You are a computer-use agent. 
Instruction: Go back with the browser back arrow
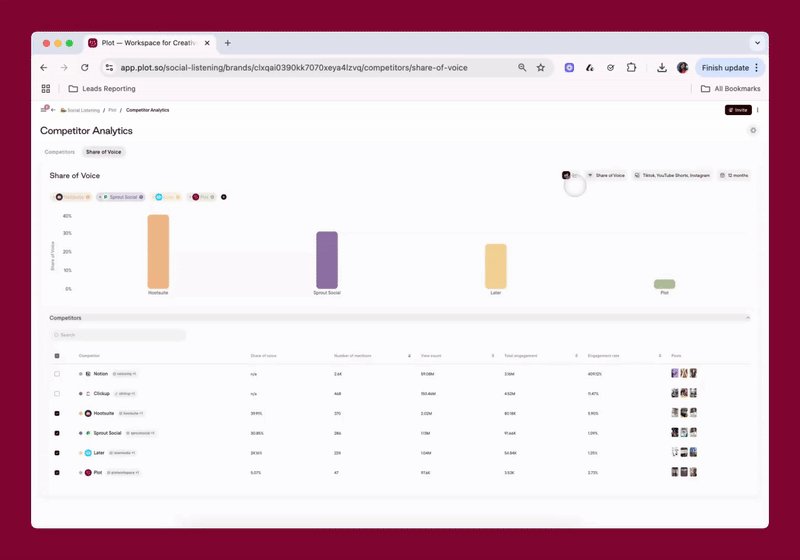pyautogui.click(x=44, y=67)
